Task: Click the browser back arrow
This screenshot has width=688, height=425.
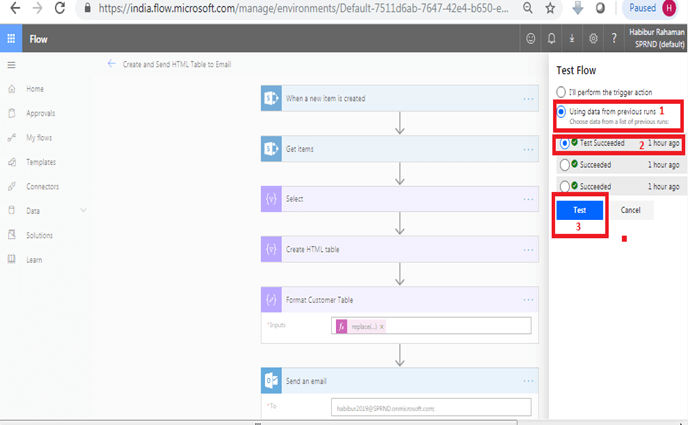Action: pyautogui.click(x=14, y=8)
